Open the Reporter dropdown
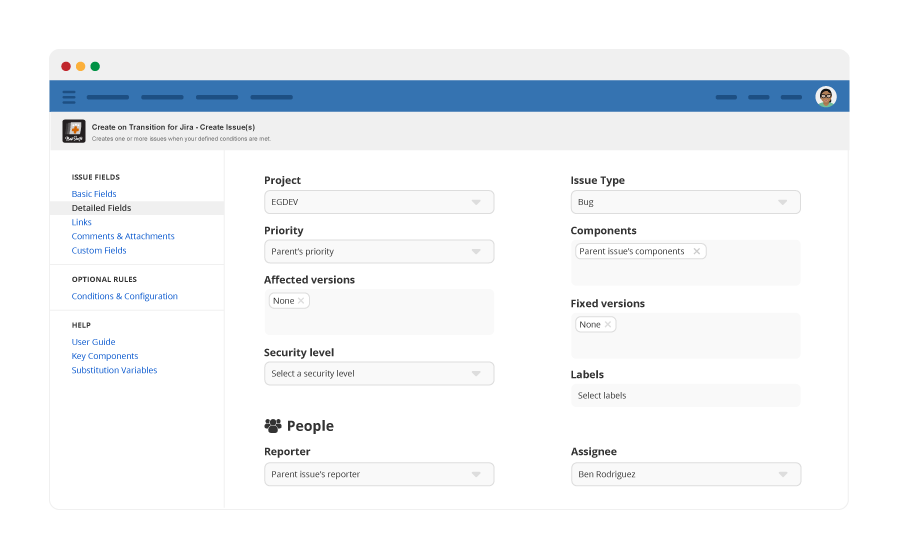The height and width of the screenshot is (558, 900). [379, 474]
